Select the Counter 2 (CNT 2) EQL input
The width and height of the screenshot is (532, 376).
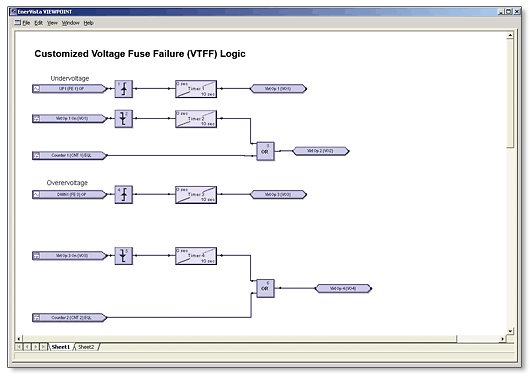[x=70, y=318]
